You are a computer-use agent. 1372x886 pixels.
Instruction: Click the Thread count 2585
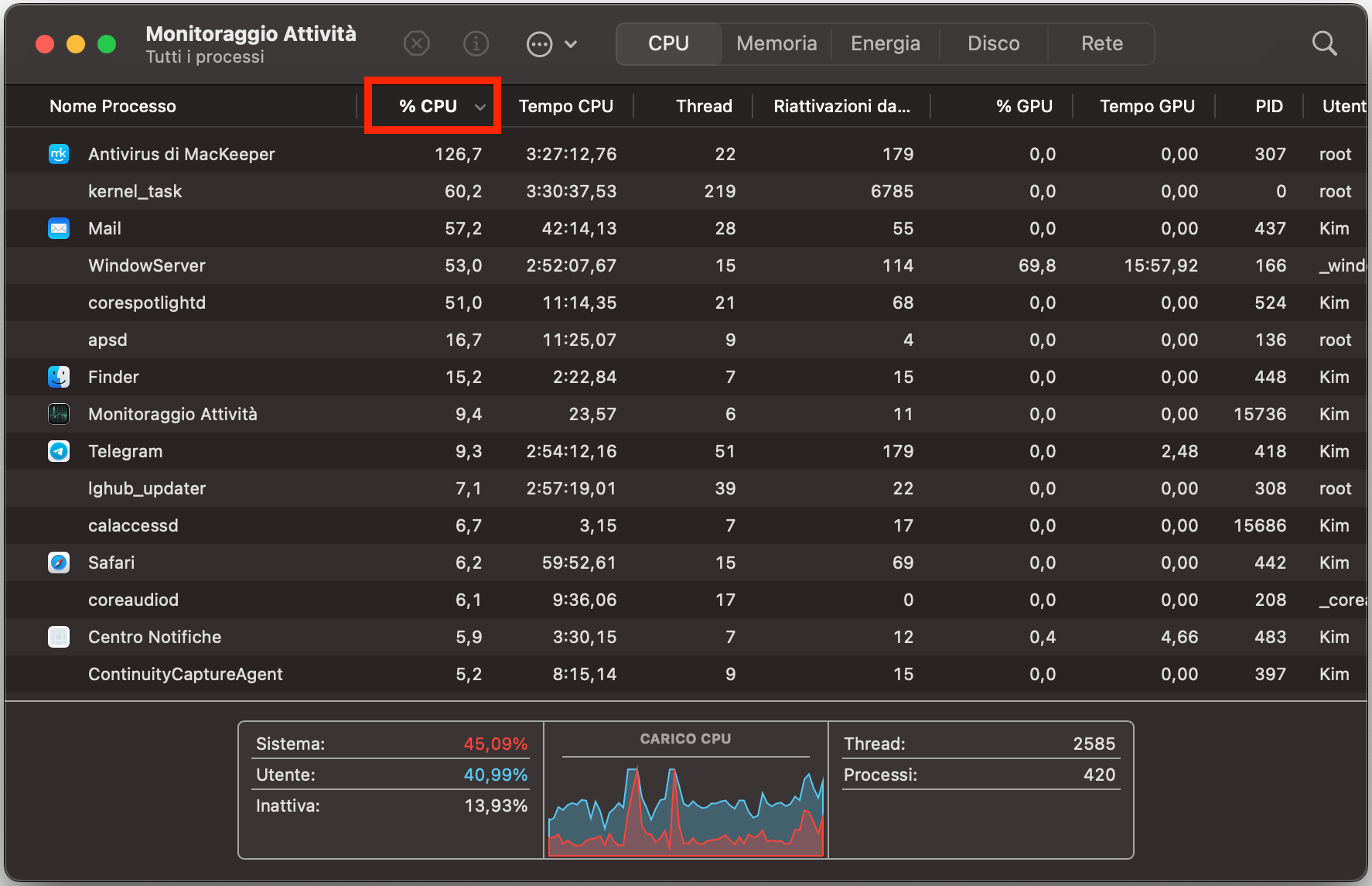click(x=1094, y=744)
